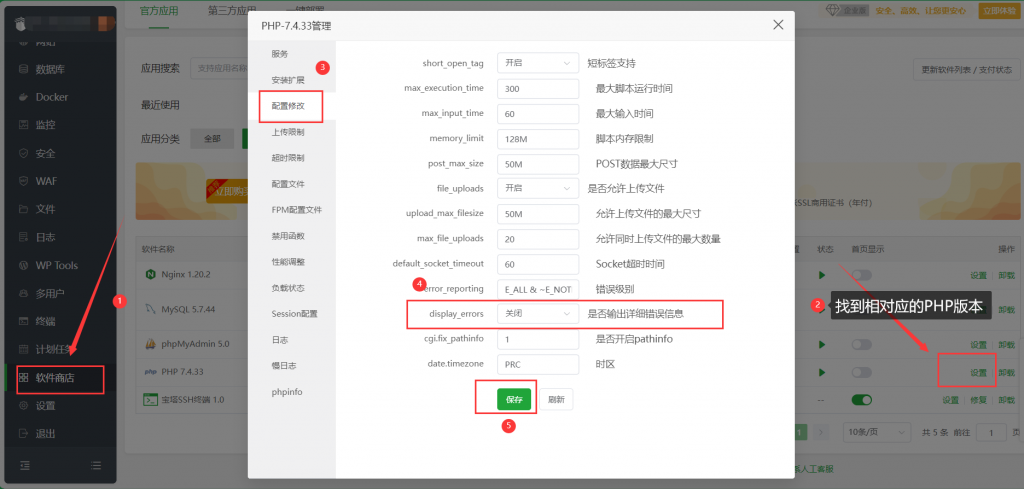Click 设置 link in PHP 7.4.33 row
This screenshot has width=1024, height=489.
click(x=978, y=373)
